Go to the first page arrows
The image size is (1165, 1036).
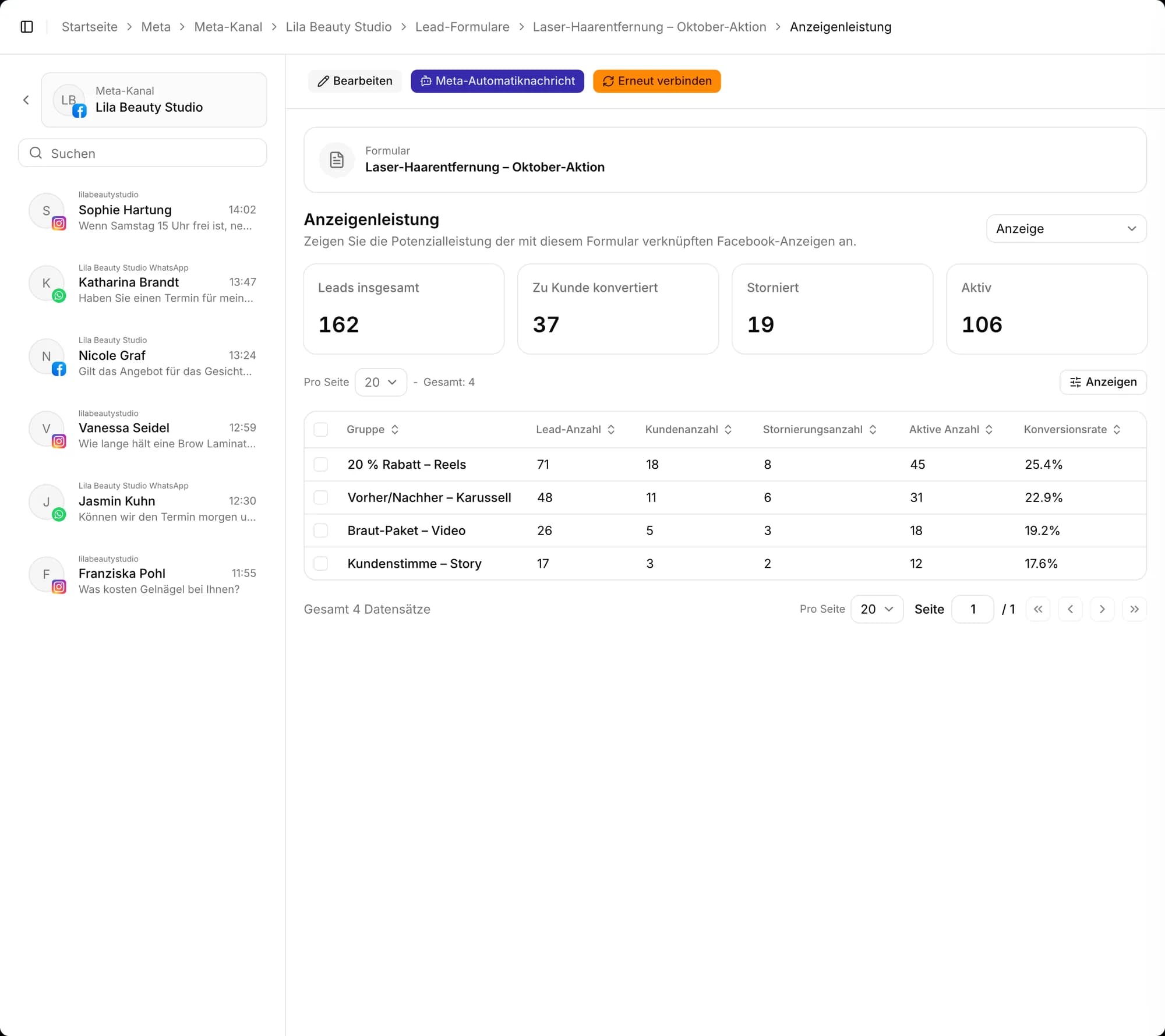(1038, 609)
